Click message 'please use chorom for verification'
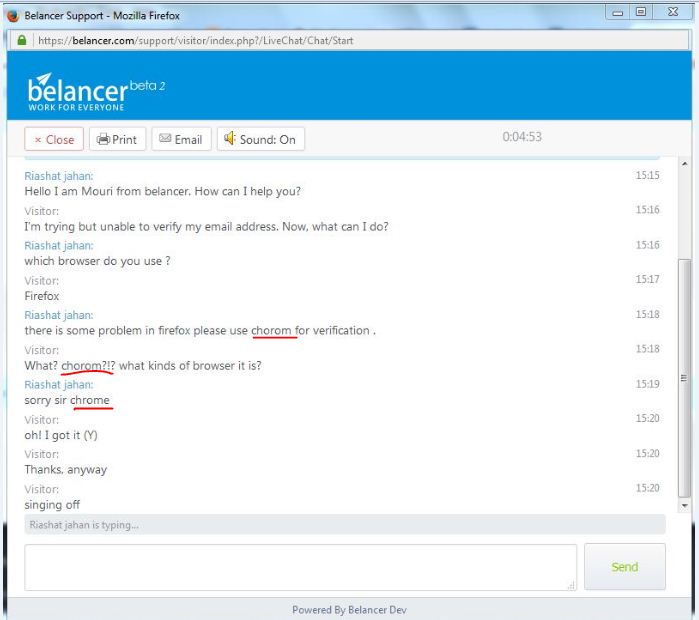The height and width of the screenshot is (620, 699). (200, 331)
